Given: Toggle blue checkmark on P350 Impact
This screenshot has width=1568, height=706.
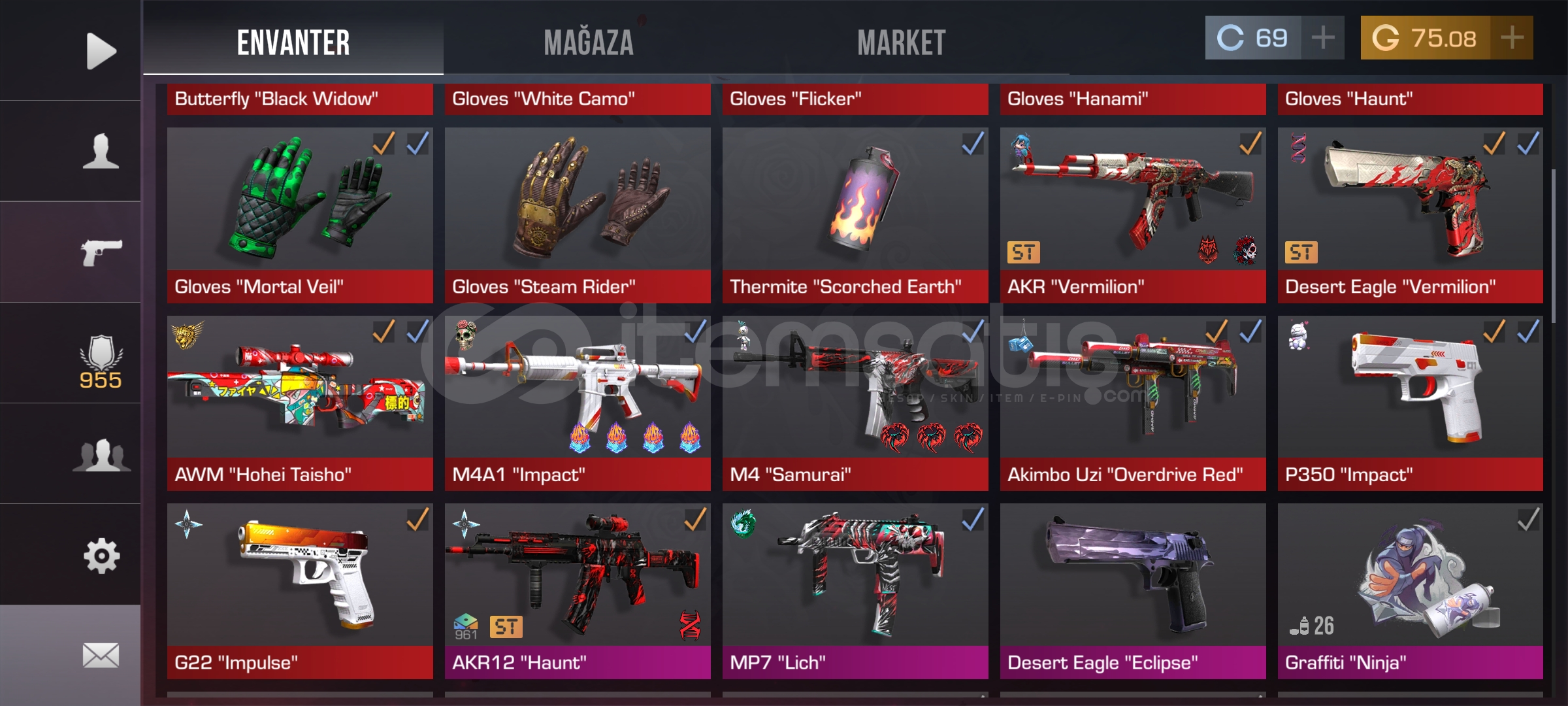Looking at the screenshot, I should point(1527,331).
